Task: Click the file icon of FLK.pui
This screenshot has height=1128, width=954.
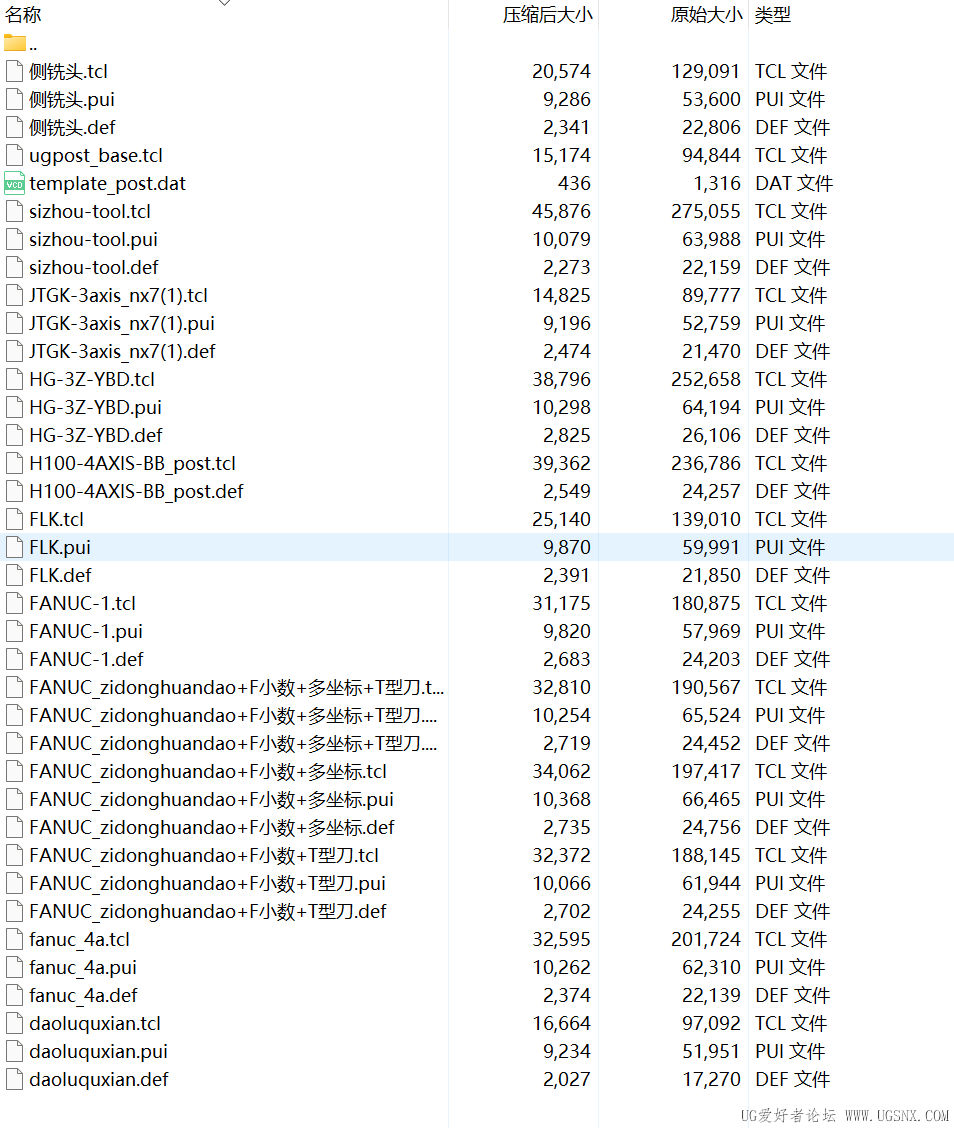Action: (x=14, y=547)
